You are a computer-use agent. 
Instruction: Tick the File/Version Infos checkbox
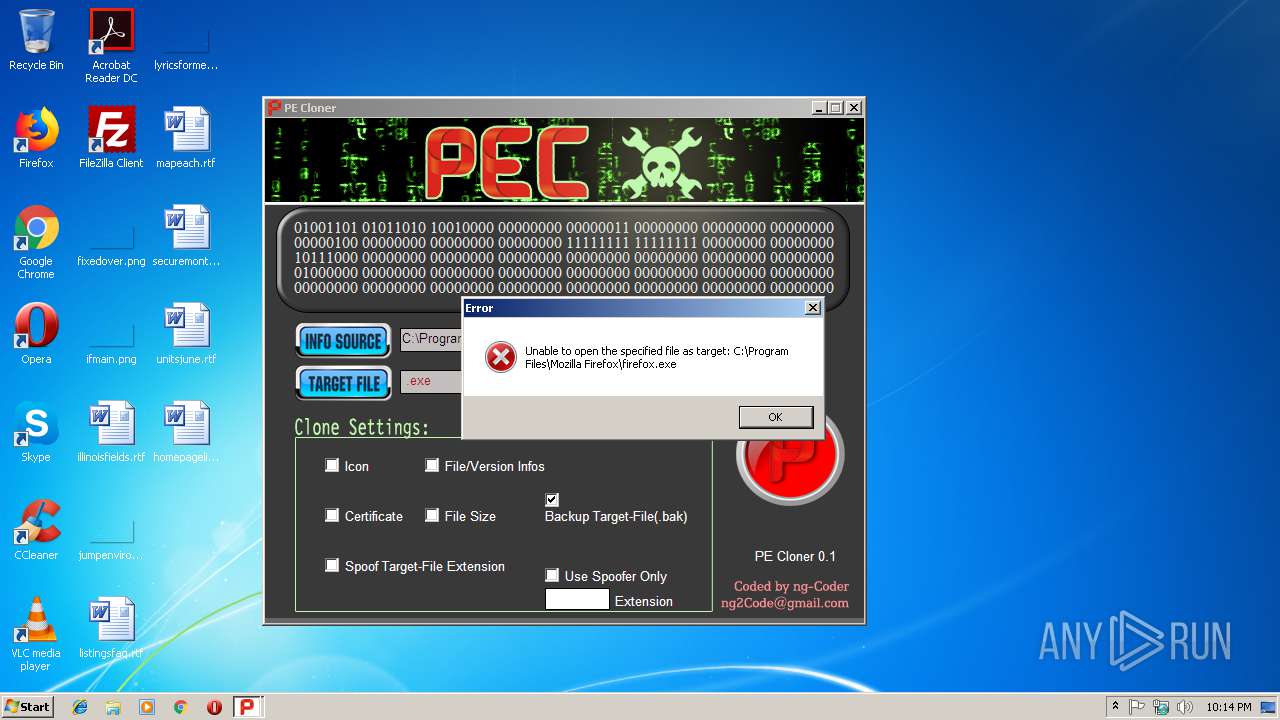432,466
